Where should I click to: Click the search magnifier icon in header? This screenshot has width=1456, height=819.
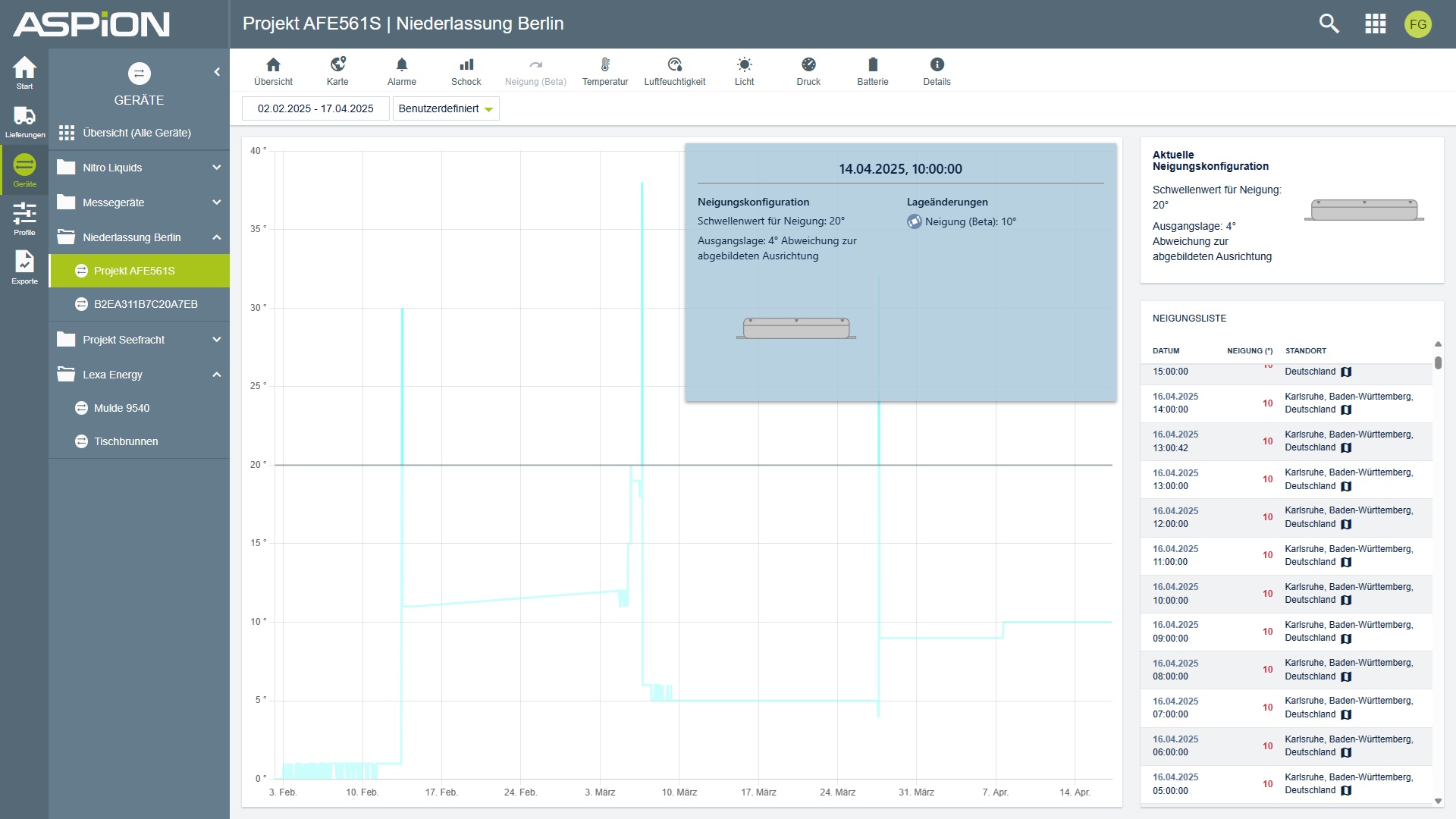1329,24
